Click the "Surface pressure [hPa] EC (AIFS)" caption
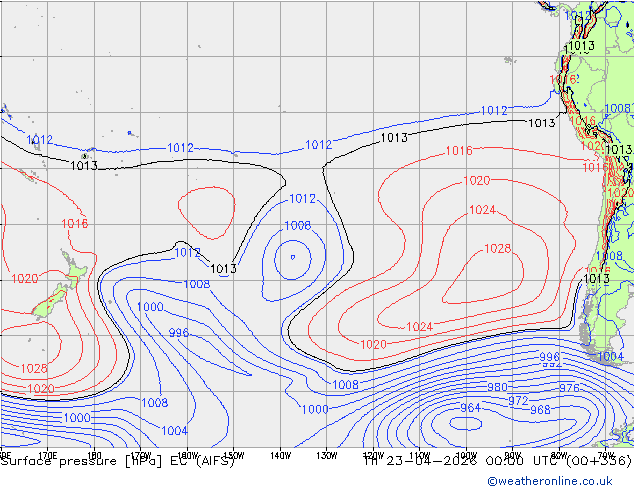Screen dimensions: 634x490 [x=118, y=461]
